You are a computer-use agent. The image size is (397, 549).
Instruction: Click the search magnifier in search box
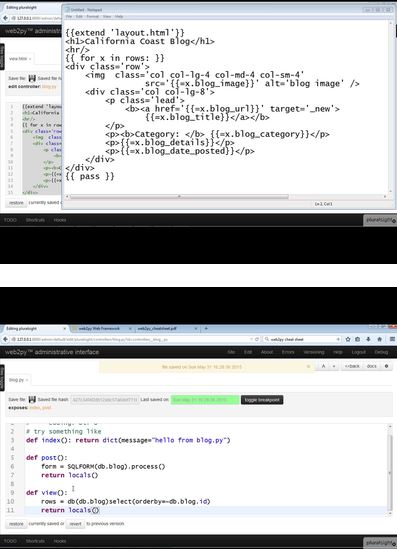[x=267, y=339]
